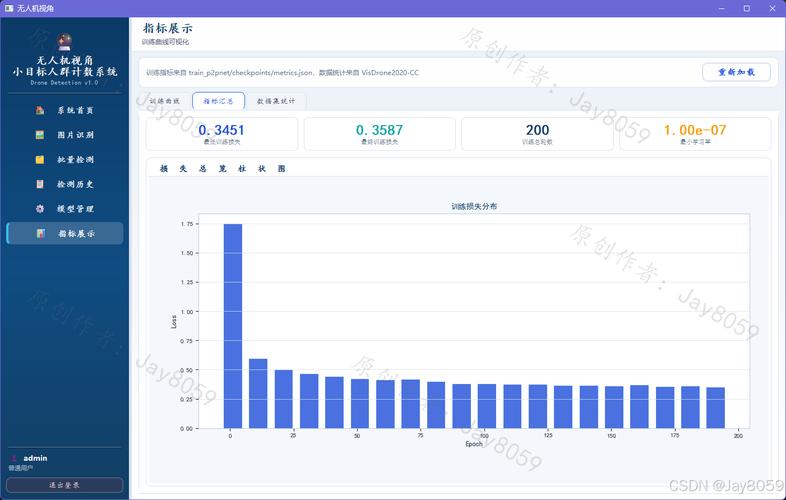786x500 pixels.
Task: Click the 训练曲线可视化 subtitle
Action: pyautogui.click(x=165, y=42)
